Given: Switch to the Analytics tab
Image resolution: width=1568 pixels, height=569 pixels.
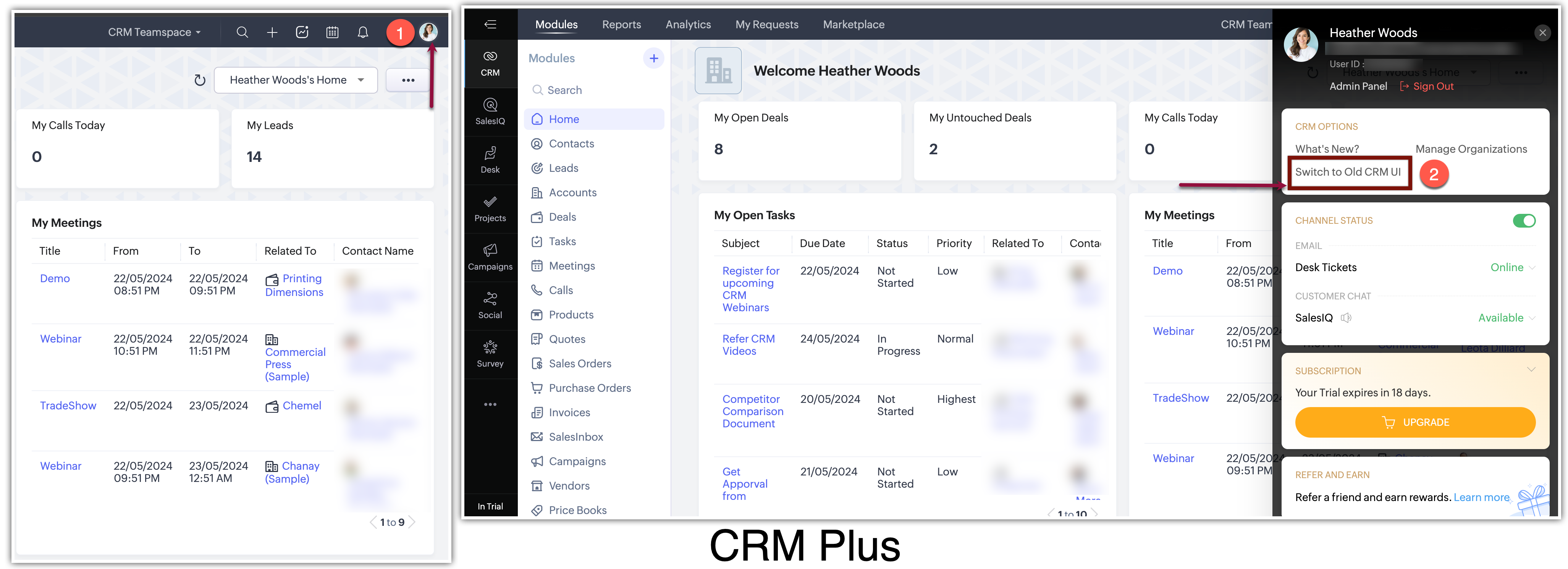Looking at the screenshot, I should [688, 24].
